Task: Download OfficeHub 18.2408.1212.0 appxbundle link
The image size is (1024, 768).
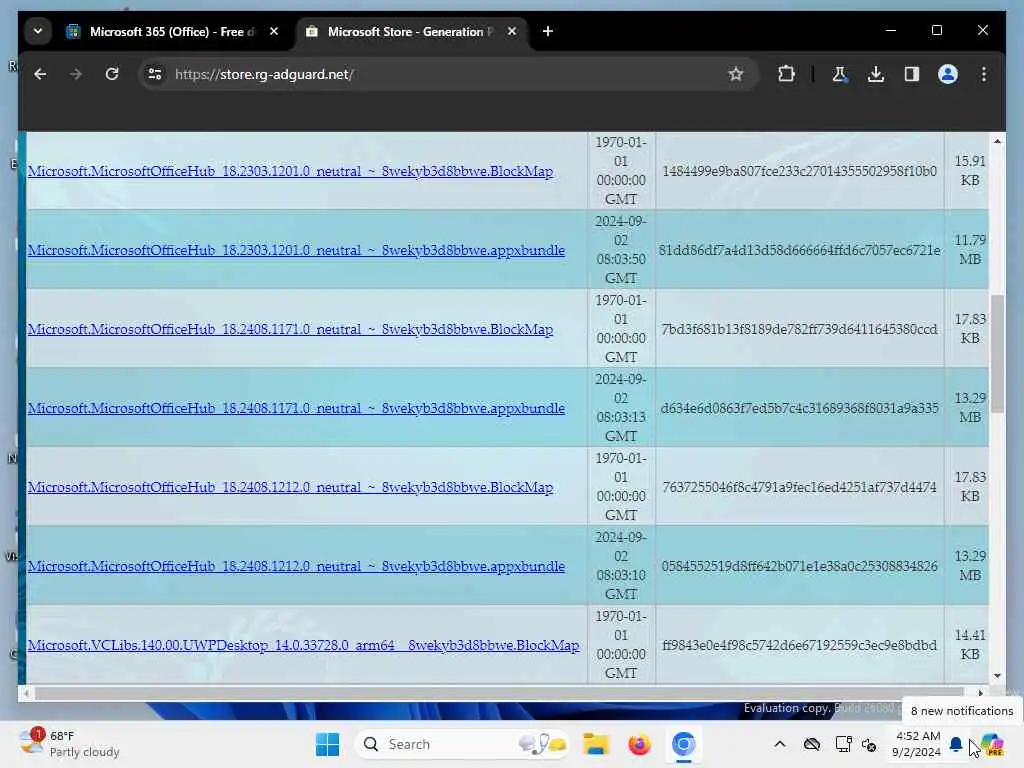Action: pyautogui.click(x=296, y=566)
